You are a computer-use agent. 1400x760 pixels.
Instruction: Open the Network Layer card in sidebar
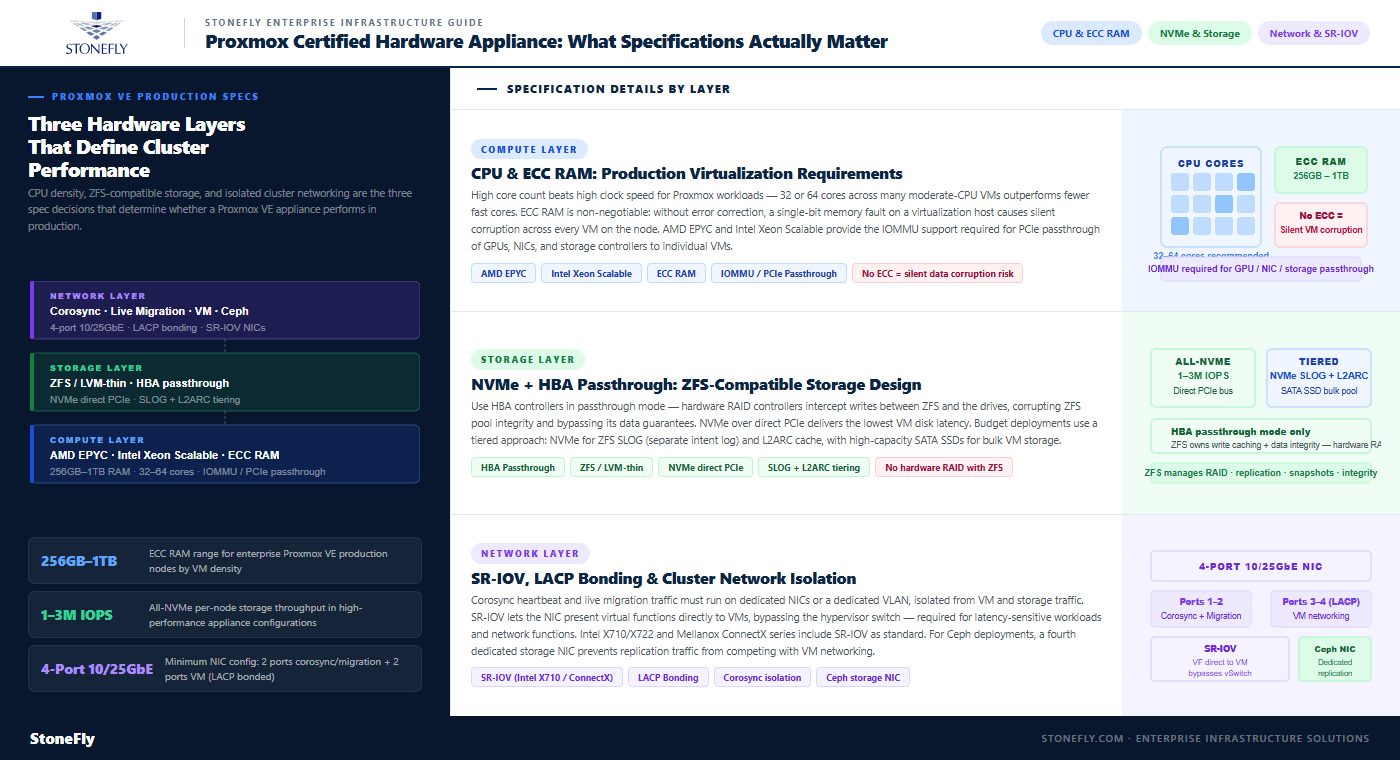(225, 311)
